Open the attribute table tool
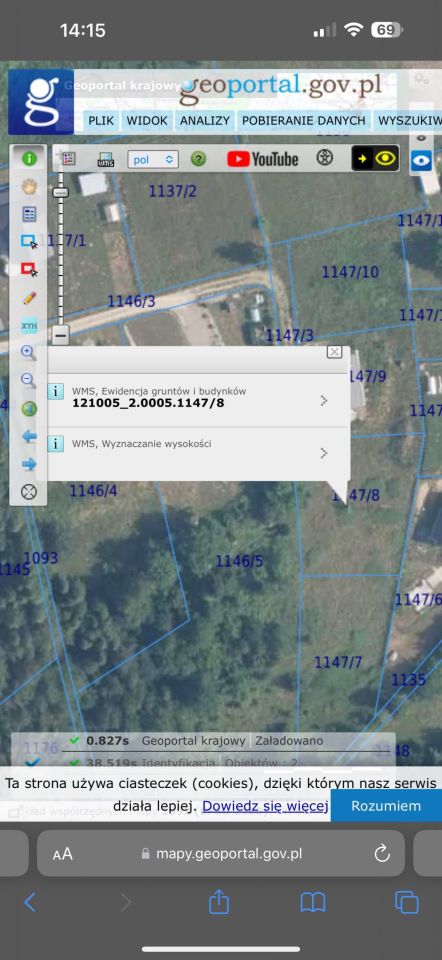This screenshot has height=960, width=442. click(x=29, y=214)
